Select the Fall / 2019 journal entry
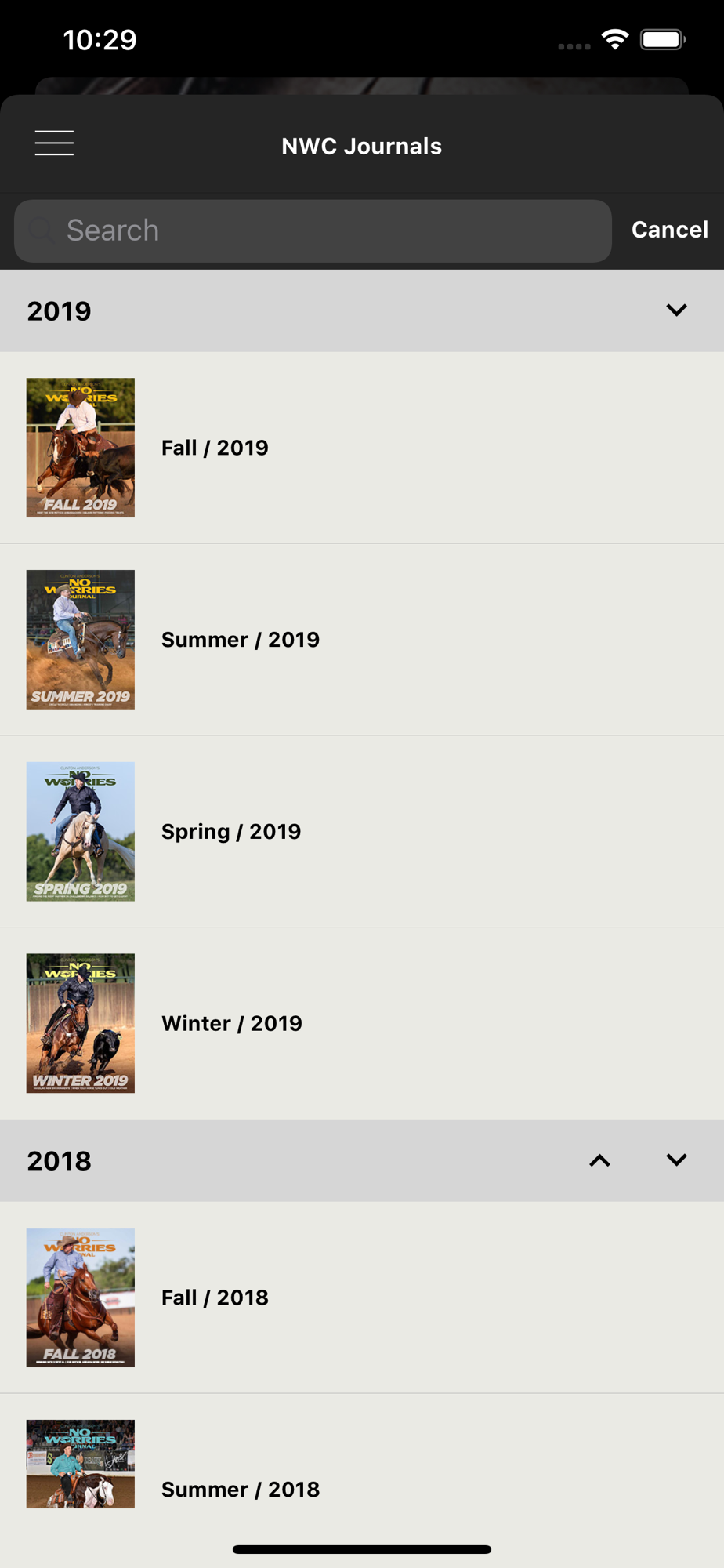The height and width of the screenshot is (1568, 724). tap(362, 448)
